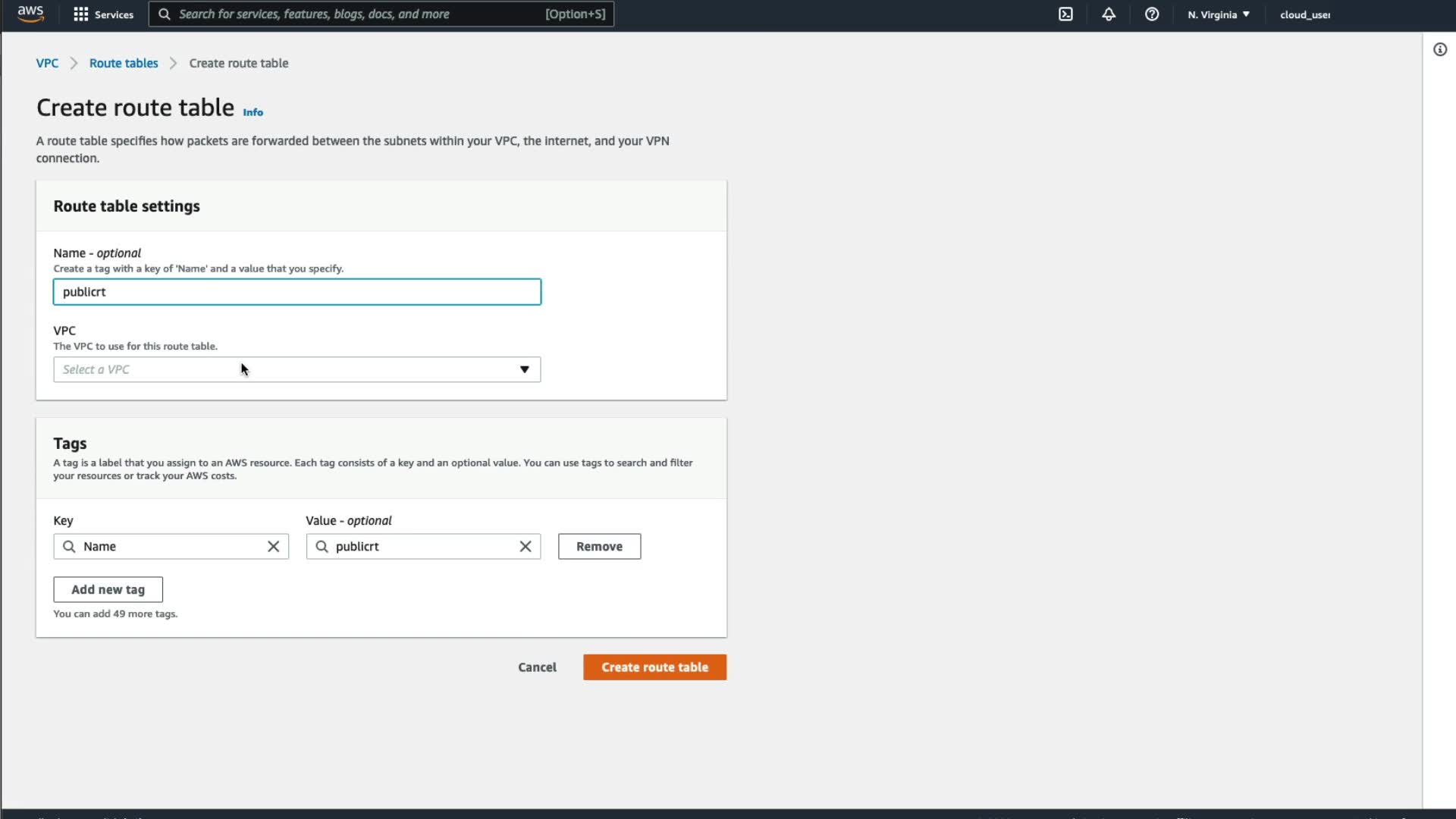Cancel route table creation
Viewport: 1456px width, 819px height.
[x=537, y=667]
